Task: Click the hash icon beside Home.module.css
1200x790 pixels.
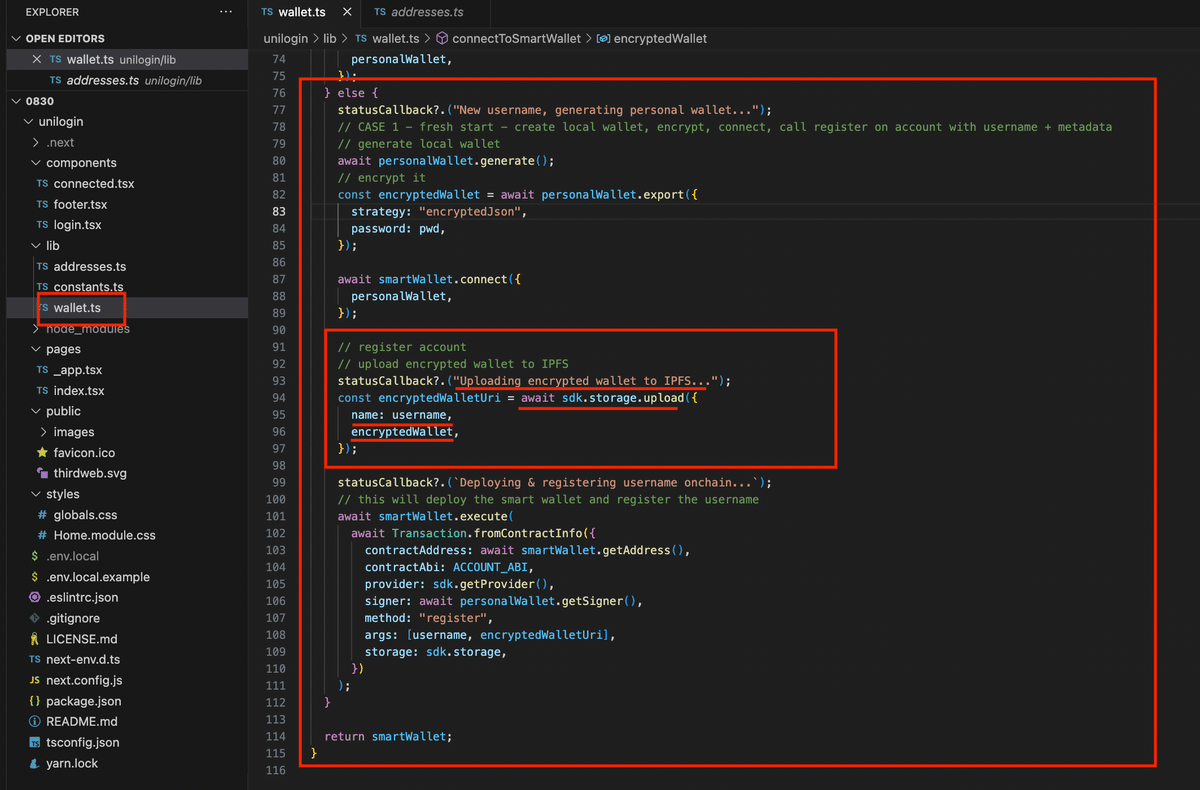Action: [x=42, y=535]
